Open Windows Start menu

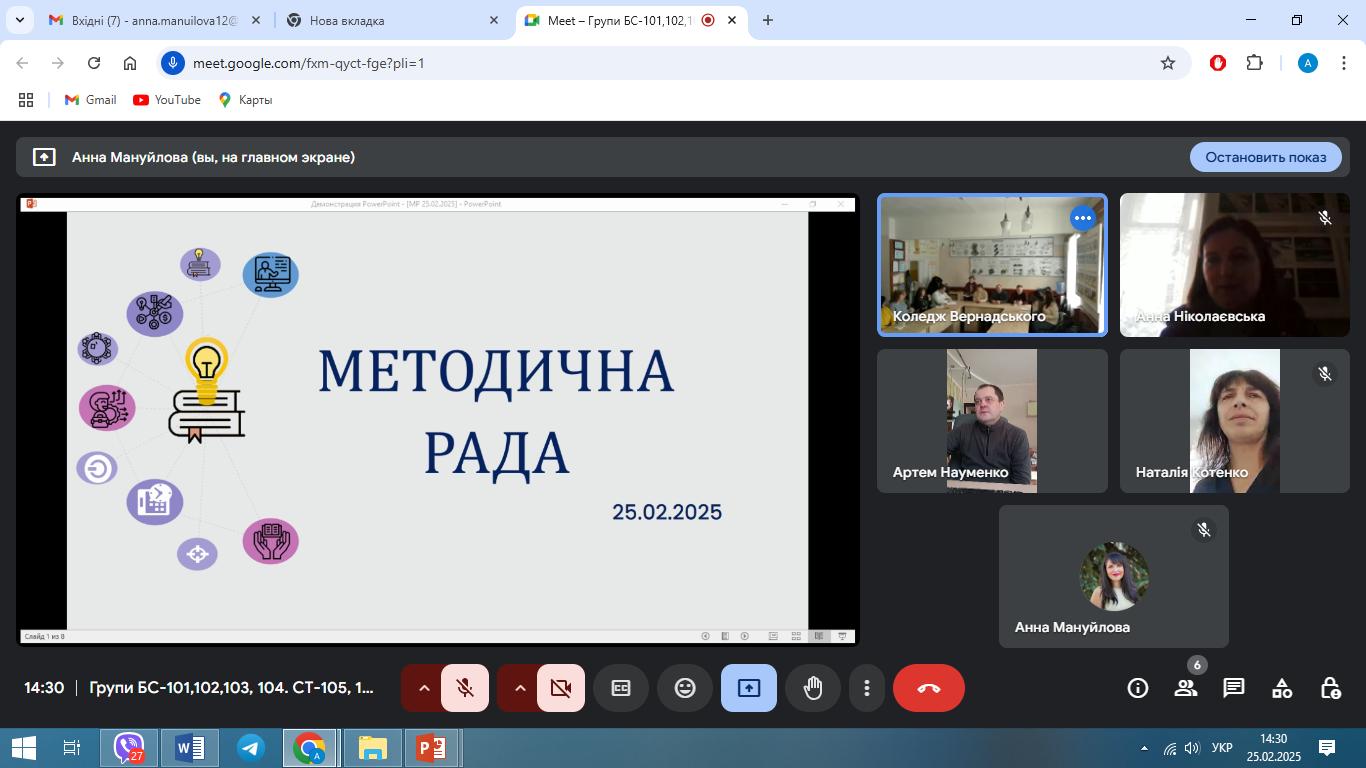point(23,748)
